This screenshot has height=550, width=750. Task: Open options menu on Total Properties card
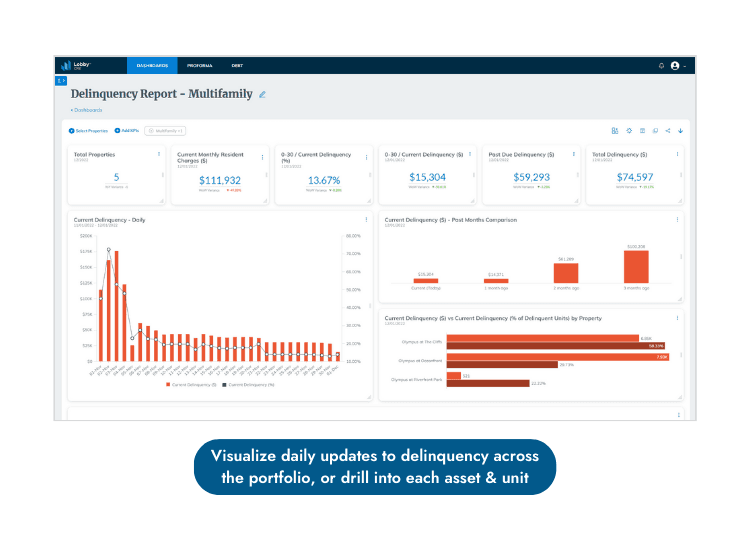(x=159, y=154)
